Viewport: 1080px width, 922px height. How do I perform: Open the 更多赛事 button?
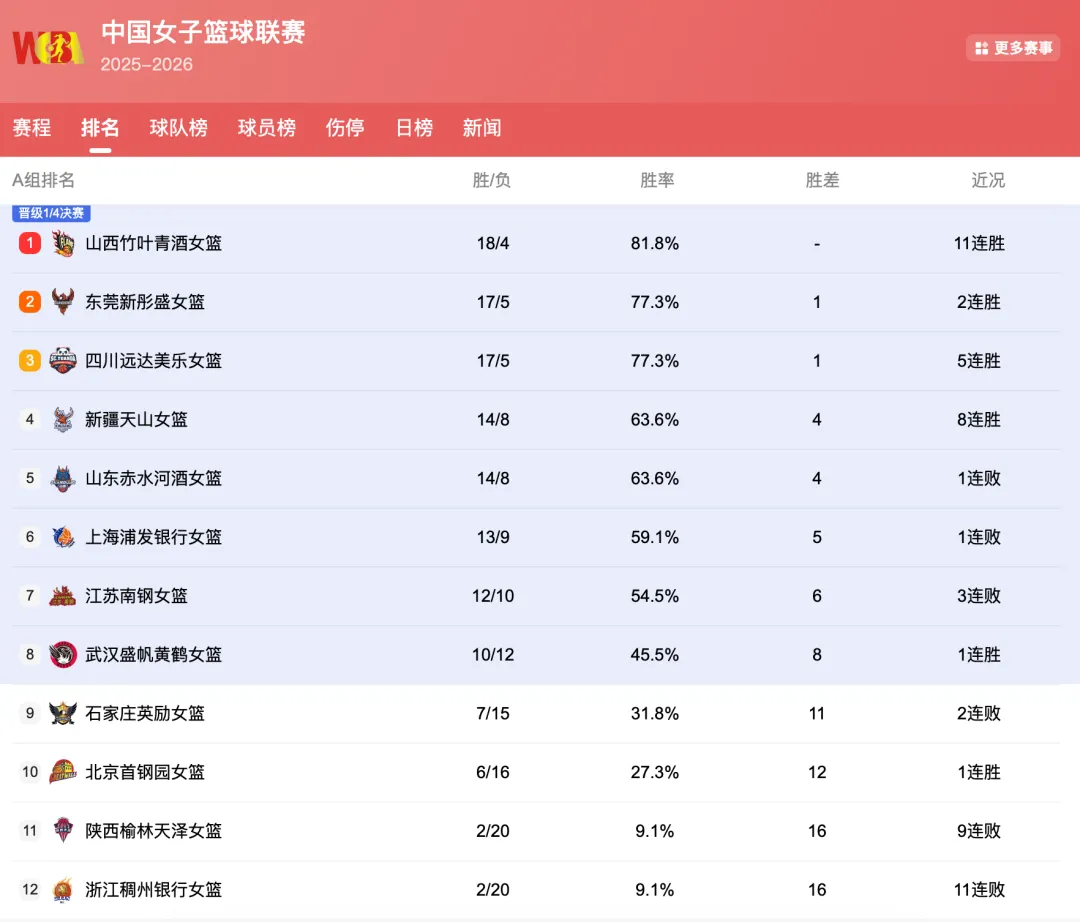coord(1012,48)
